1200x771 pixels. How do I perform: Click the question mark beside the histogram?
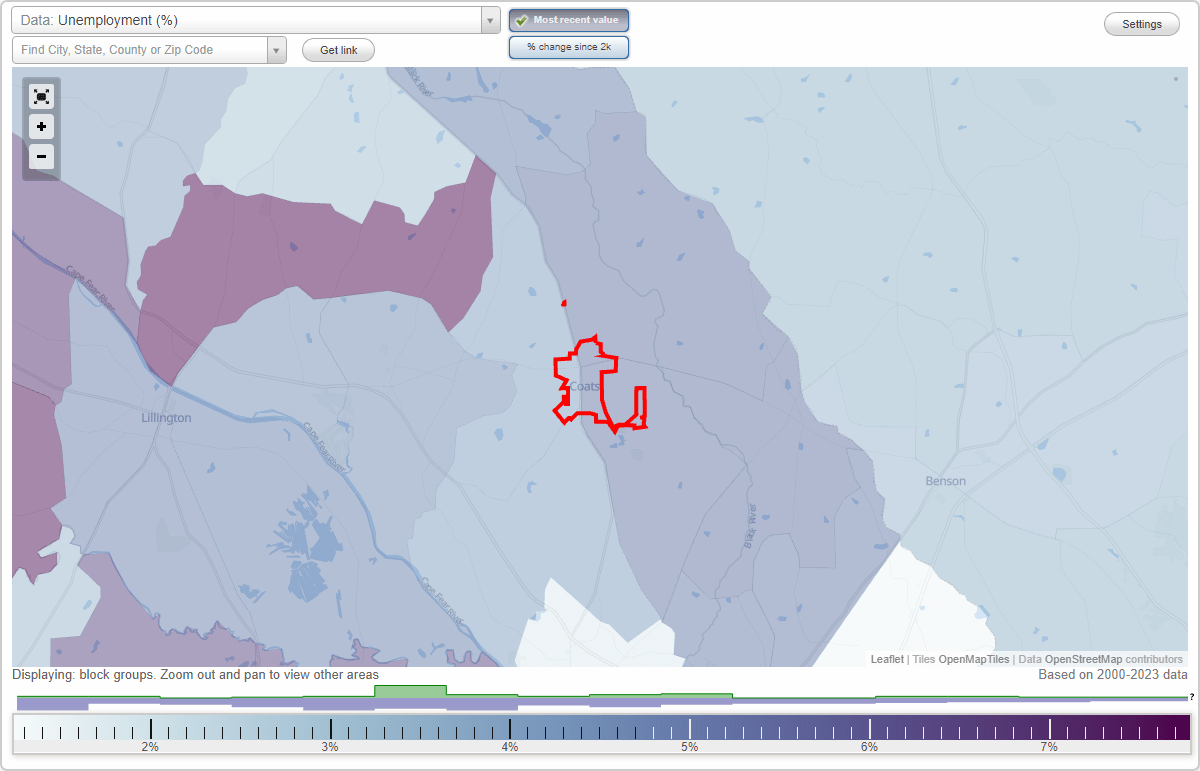(1192, 696)
